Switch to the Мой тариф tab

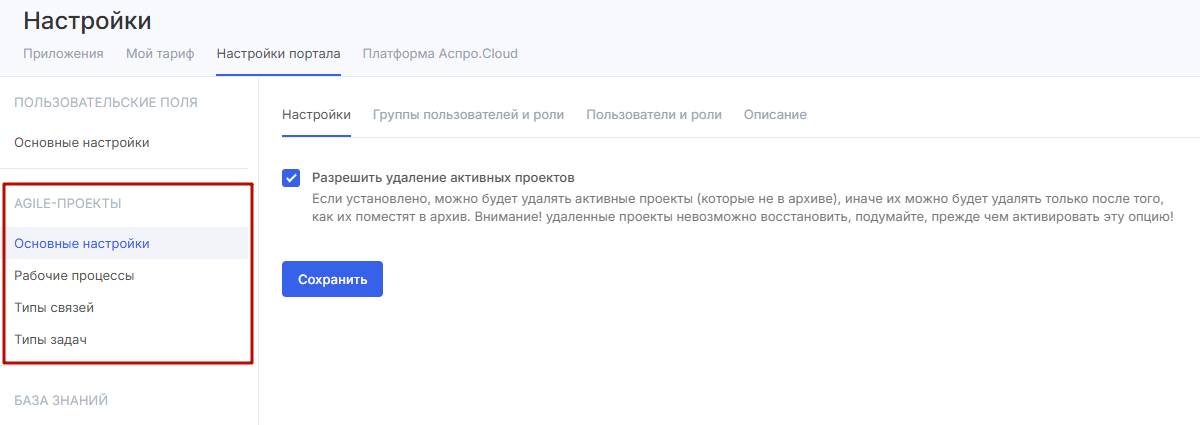160,54
